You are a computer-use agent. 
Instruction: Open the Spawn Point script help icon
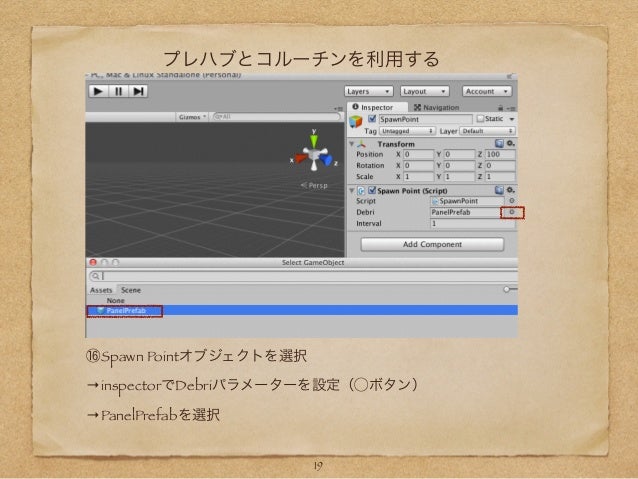tap(499, 190)
